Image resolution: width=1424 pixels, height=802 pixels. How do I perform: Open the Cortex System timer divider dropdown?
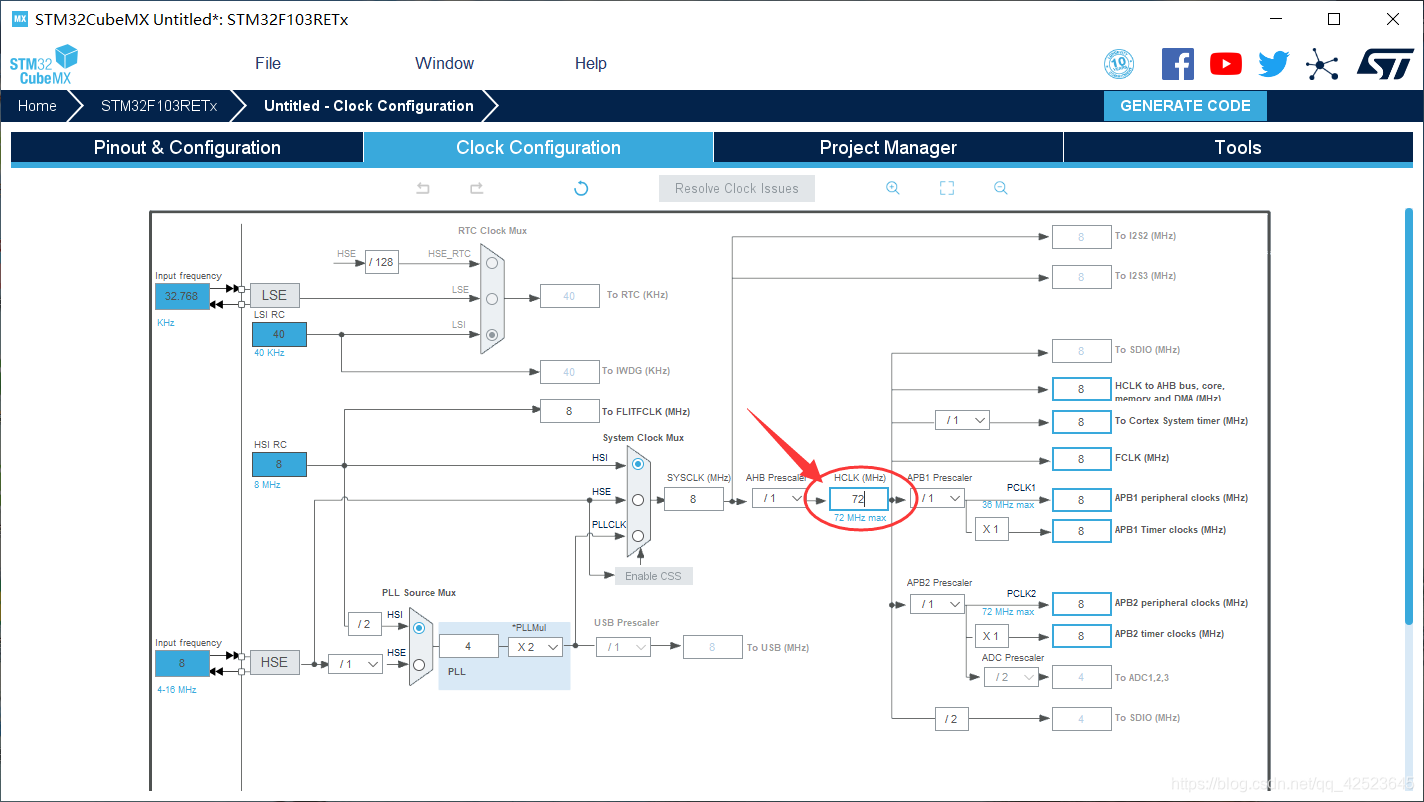[x=962, y=420]
